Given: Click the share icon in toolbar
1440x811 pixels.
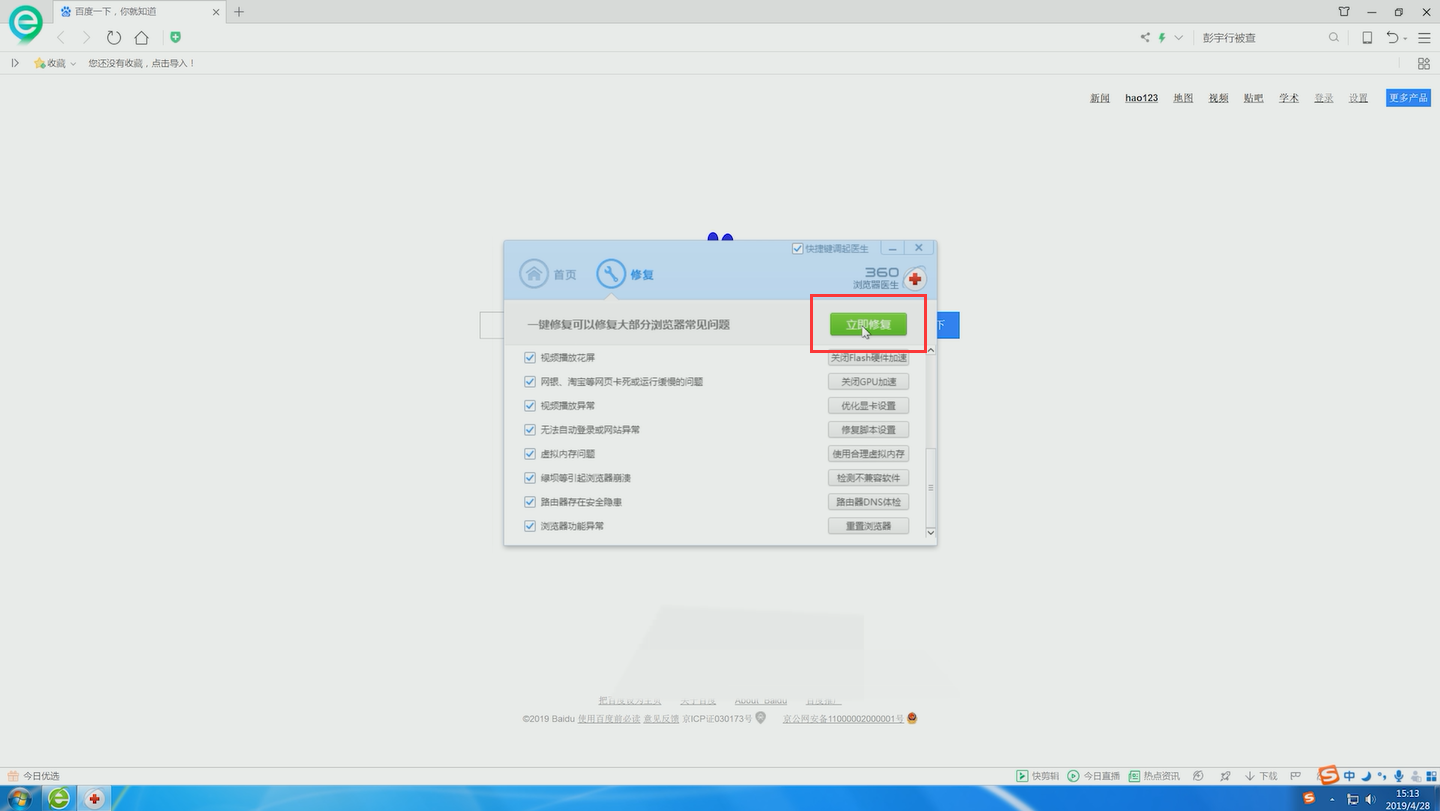Looking at the screenshot, I should tap(1145, 38).
